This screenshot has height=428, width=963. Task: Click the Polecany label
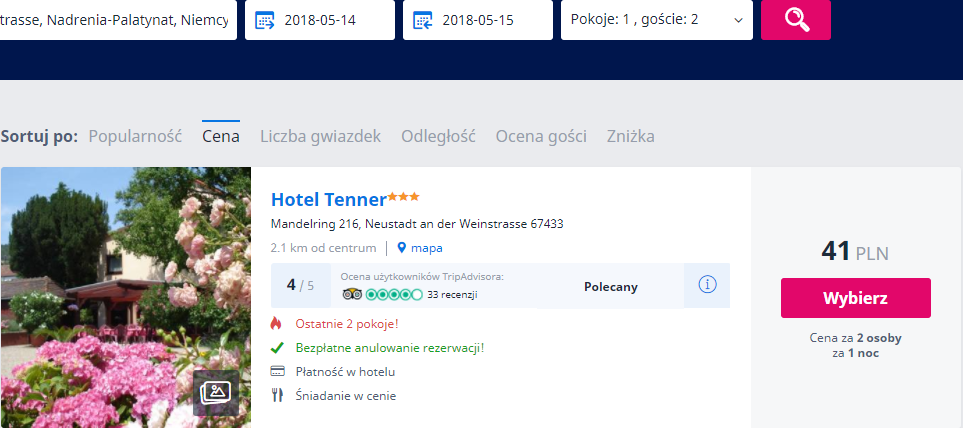610,287
